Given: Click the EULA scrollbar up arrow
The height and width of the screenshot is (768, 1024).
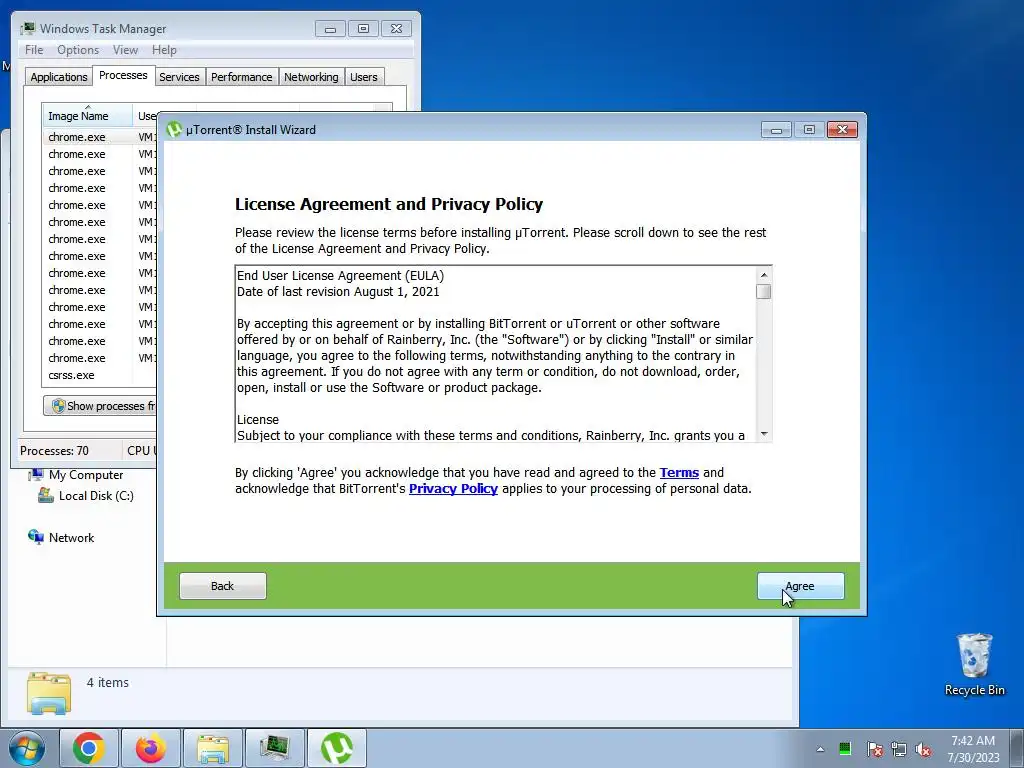Looking at the screenshot, I should click(763, 275).
